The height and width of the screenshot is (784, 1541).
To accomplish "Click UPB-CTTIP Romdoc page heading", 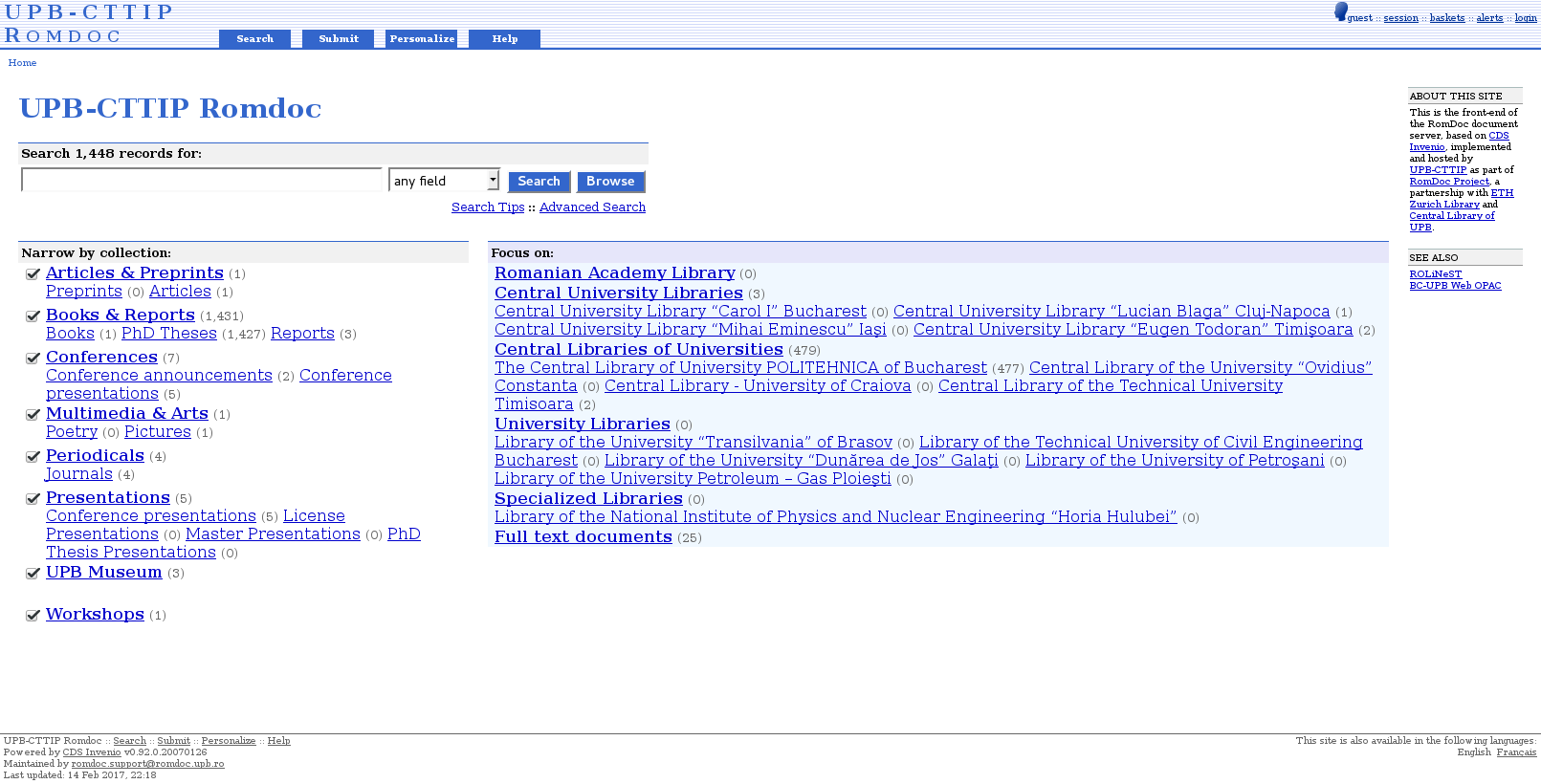I will [170, 108].
